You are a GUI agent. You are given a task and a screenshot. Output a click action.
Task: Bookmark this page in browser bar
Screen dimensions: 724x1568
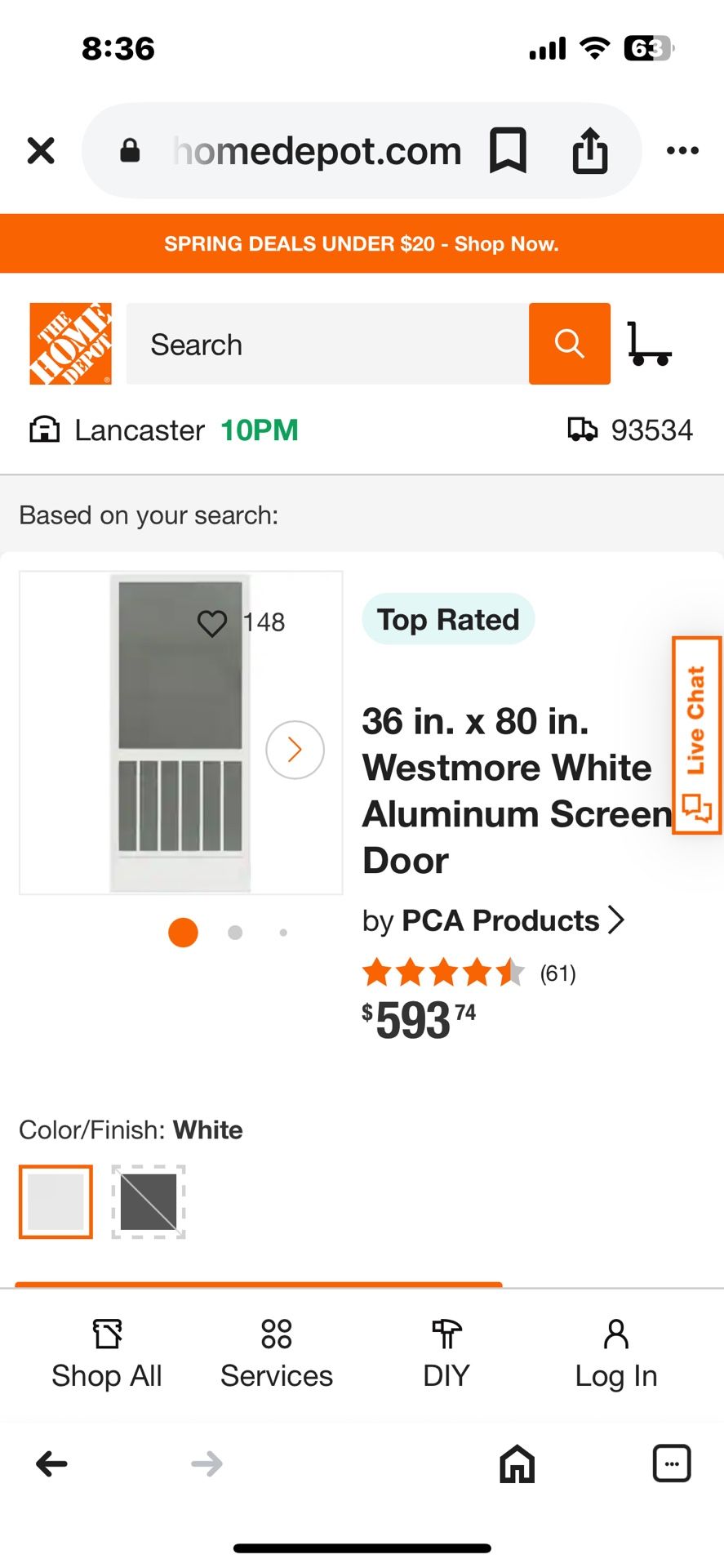[x=508, y=150]
